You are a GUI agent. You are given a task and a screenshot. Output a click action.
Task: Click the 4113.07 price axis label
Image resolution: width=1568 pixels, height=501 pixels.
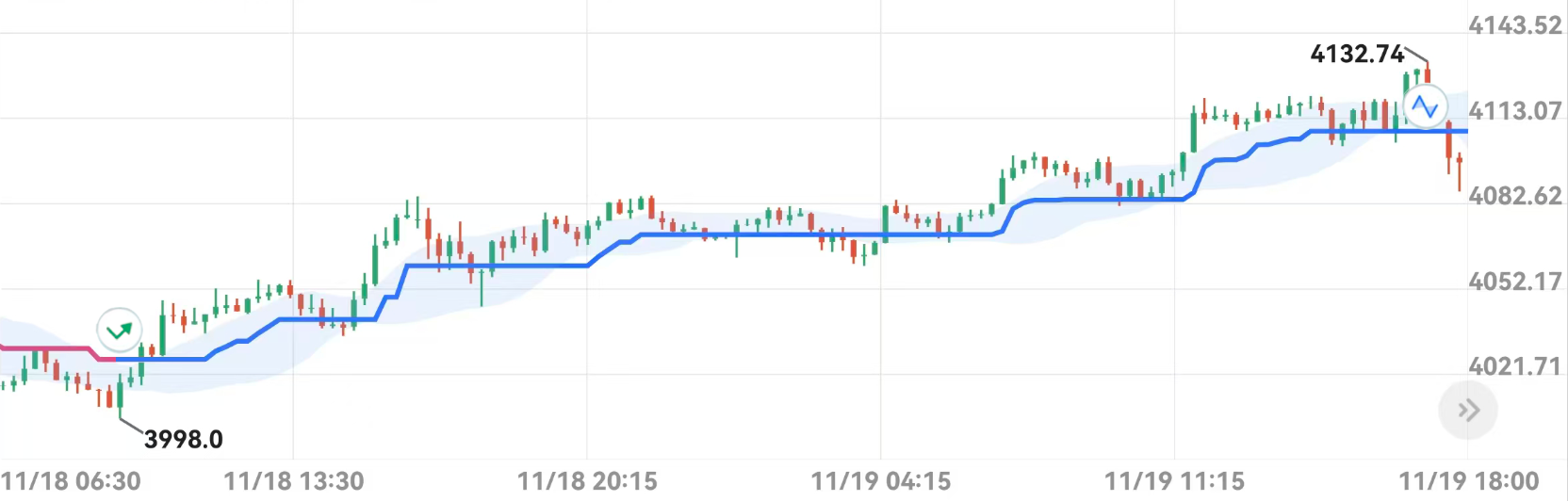(x=1515, y=111)
